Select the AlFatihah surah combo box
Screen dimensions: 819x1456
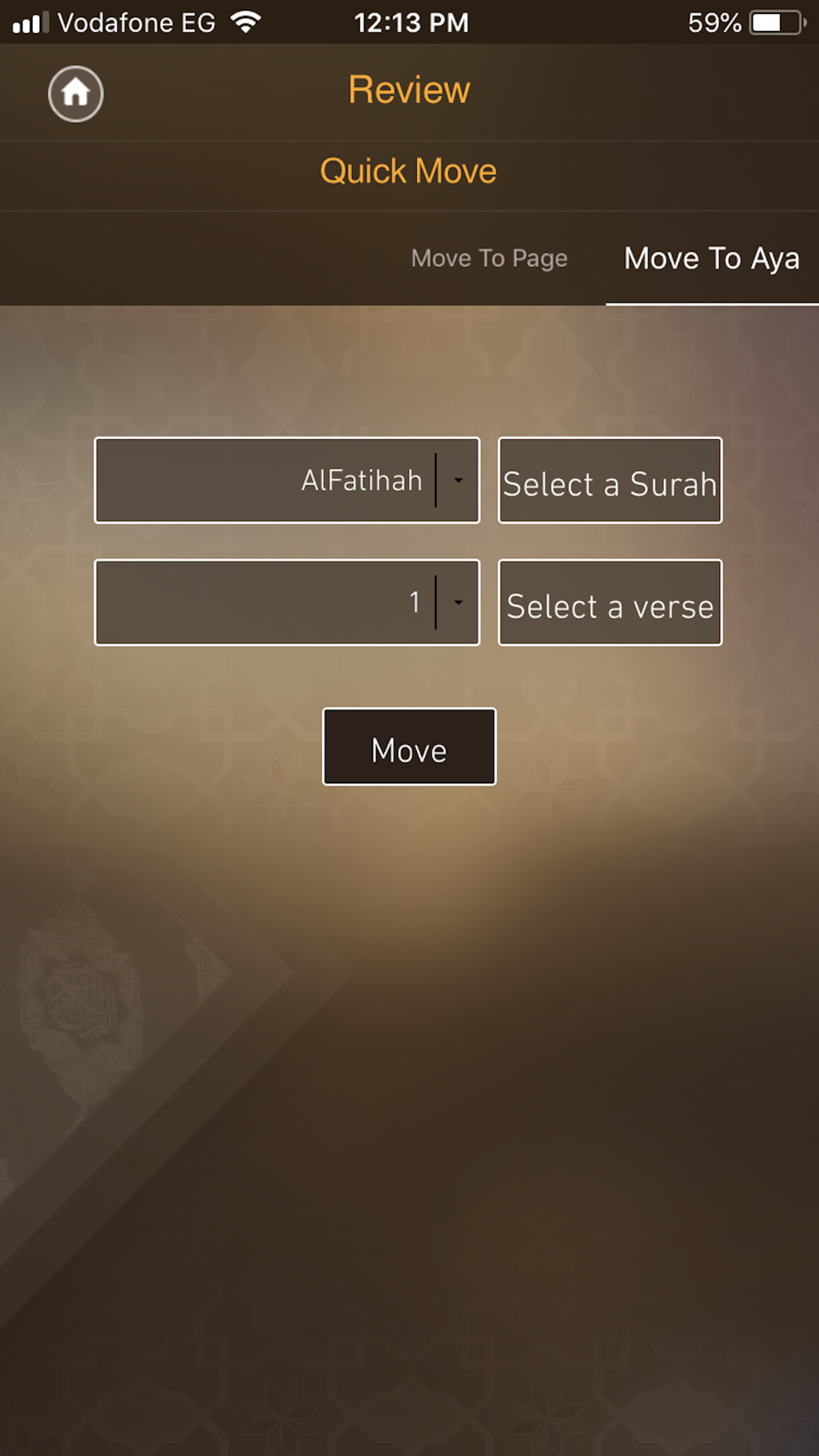[x=287, y=480]
